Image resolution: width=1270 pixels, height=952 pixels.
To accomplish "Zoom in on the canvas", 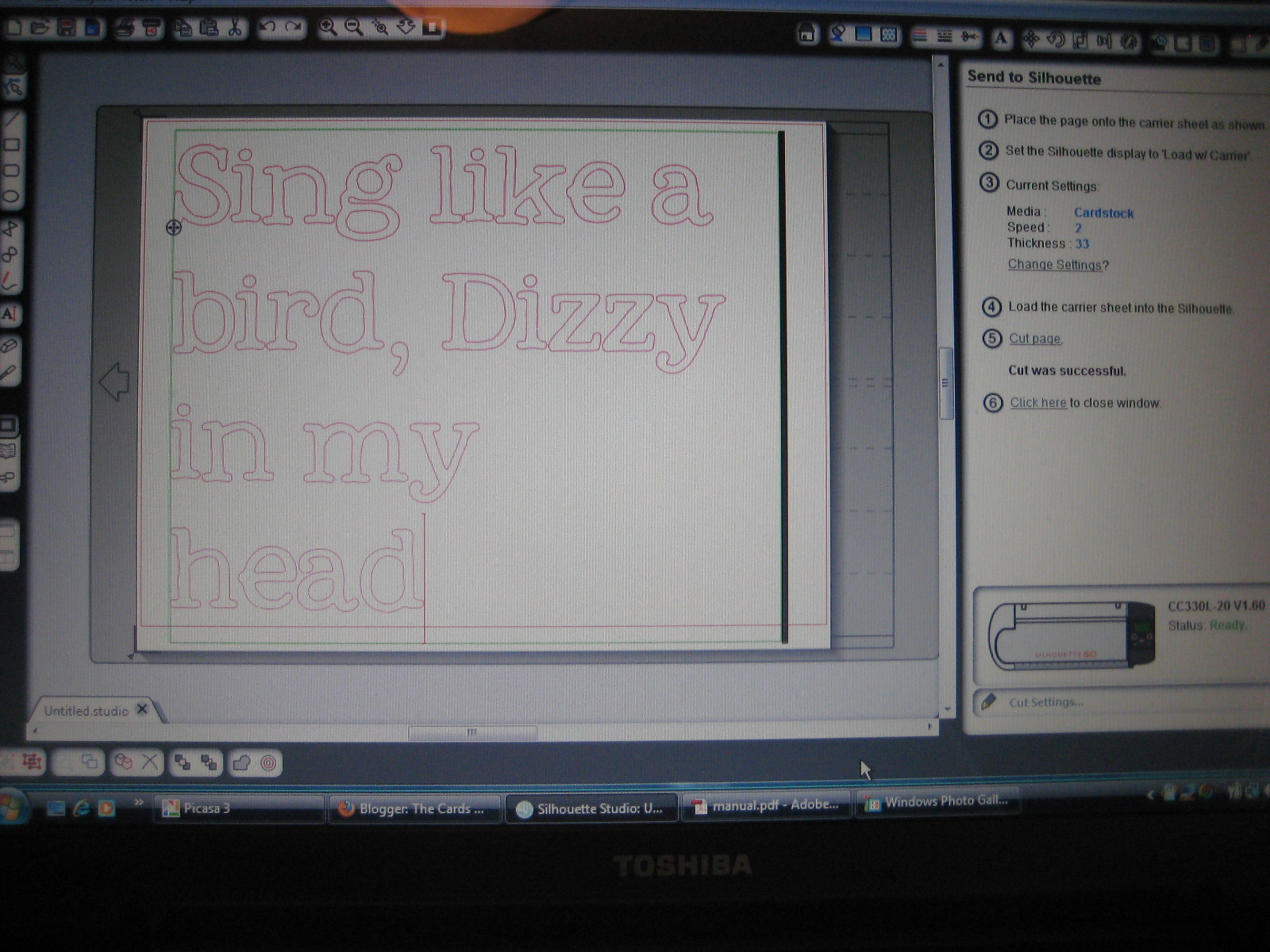I will (x=328, y=28).
